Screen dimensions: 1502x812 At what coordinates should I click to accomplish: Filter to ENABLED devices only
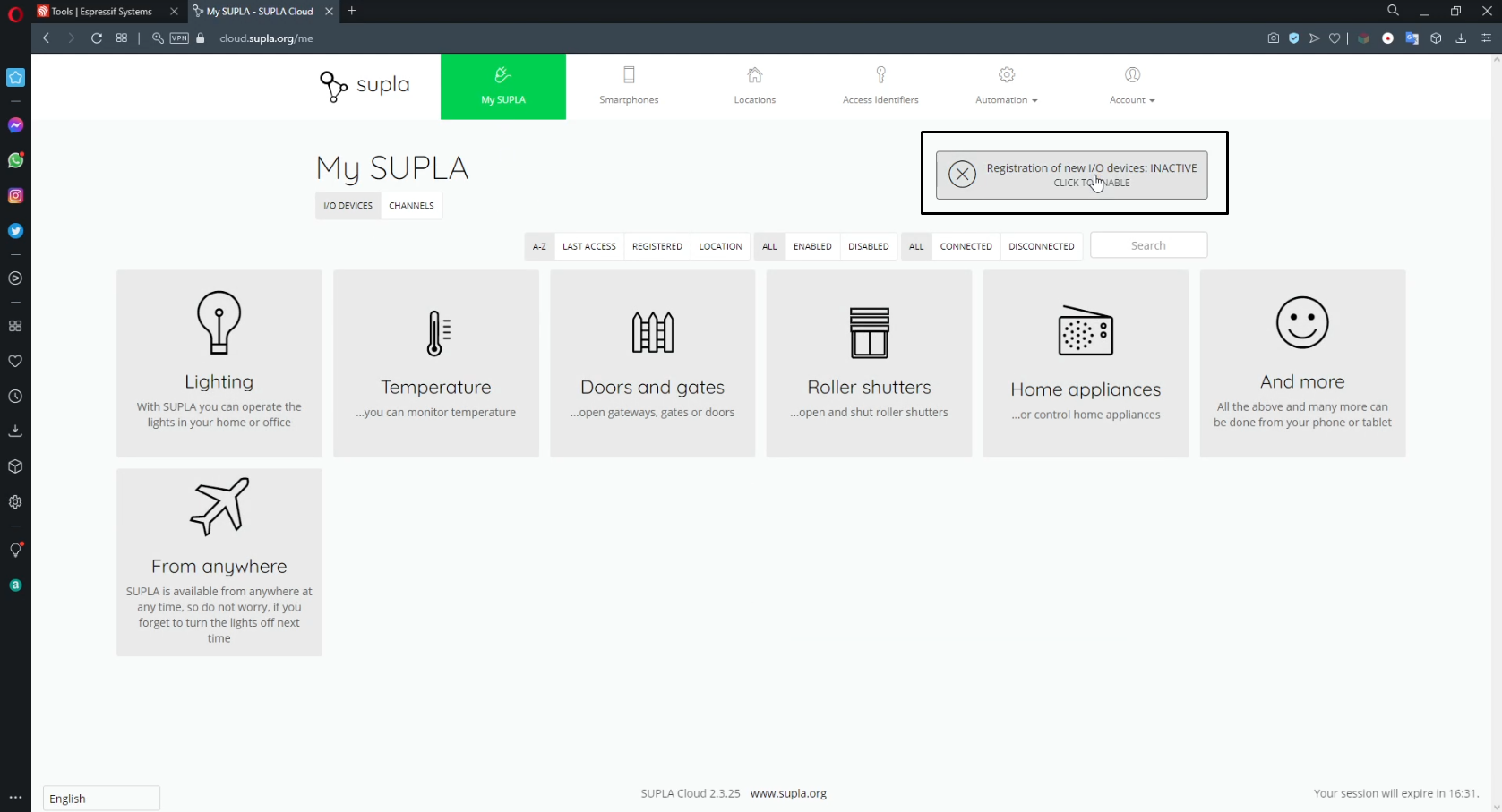coord(812,246)
